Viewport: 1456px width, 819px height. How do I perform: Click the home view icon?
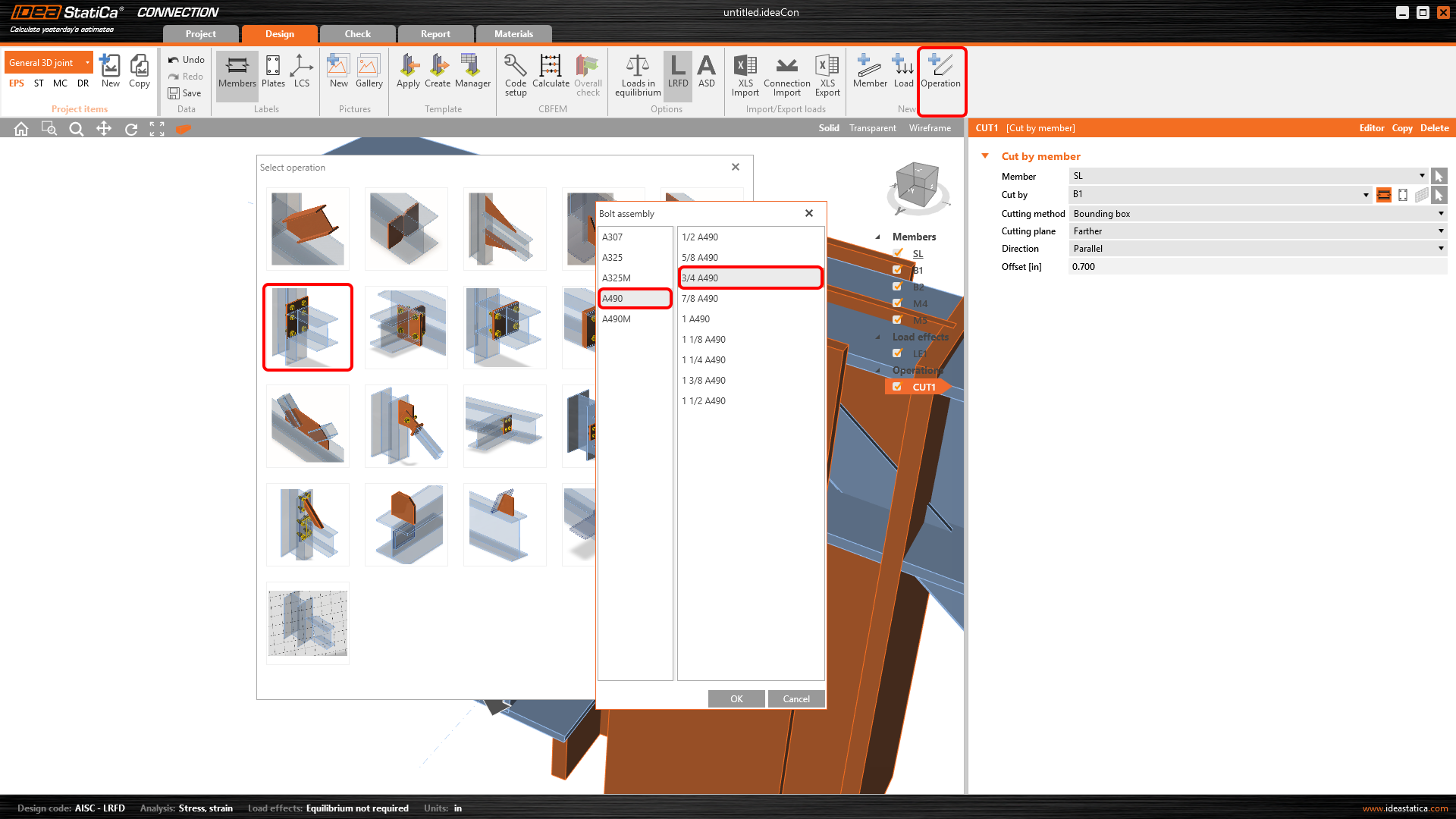point(21,129)
